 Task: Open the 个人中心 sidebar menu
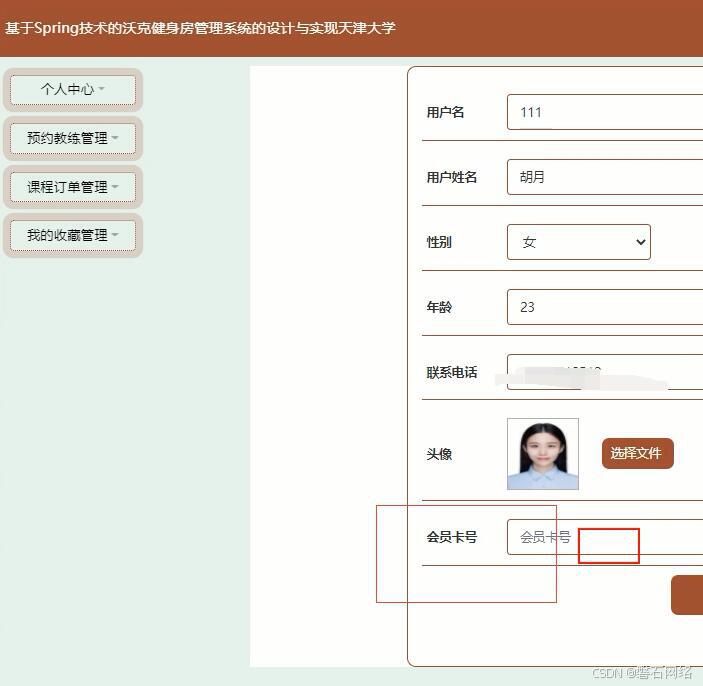click(73, 90)
